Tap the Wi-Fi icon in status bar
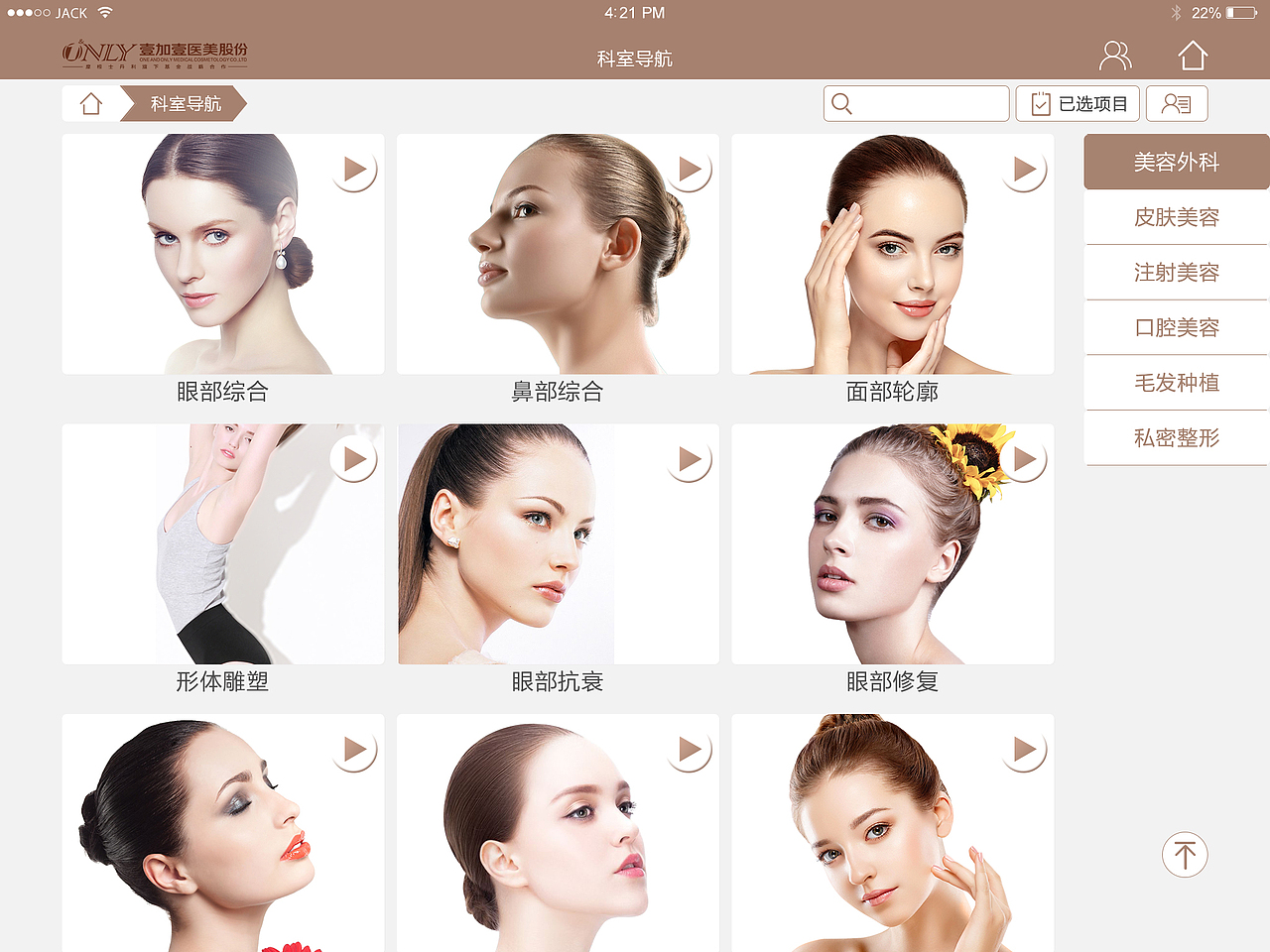 click(105, 13)
